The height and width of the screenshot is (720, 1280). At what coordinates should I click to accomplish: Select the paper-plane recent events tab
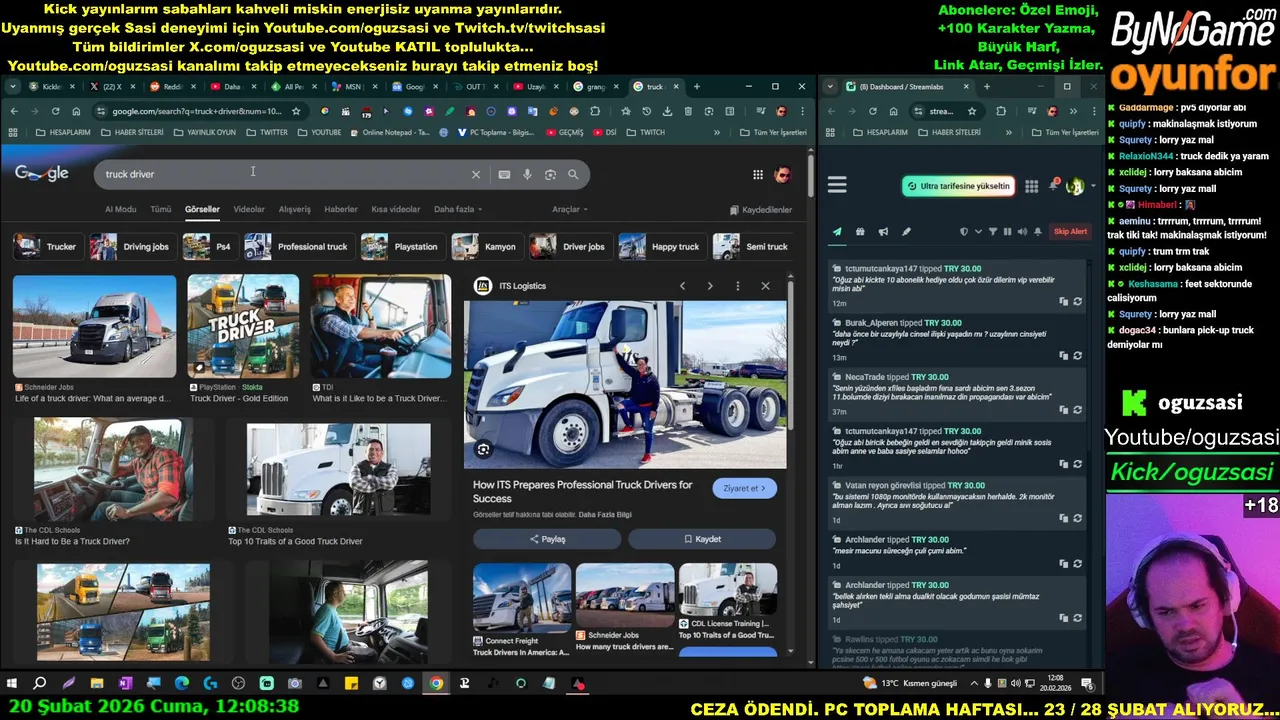pos(837,232)
